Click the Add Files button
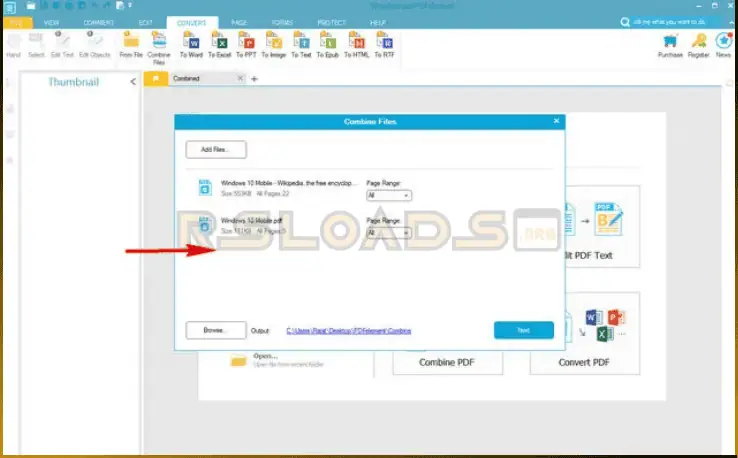Image resolution: width=738 pixels, height=458 pixels. coord(216,150)
